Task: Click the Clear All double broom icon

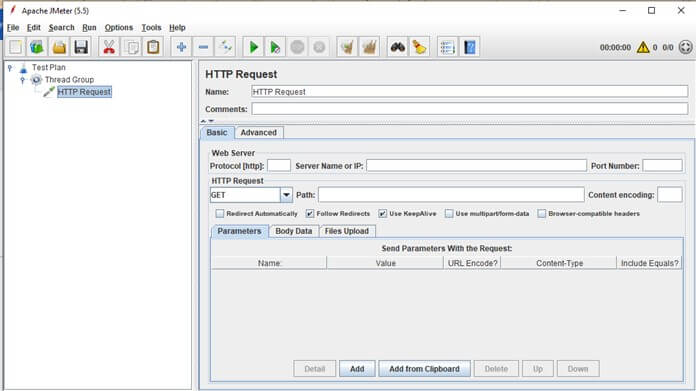Action: (x=369, y=47)
